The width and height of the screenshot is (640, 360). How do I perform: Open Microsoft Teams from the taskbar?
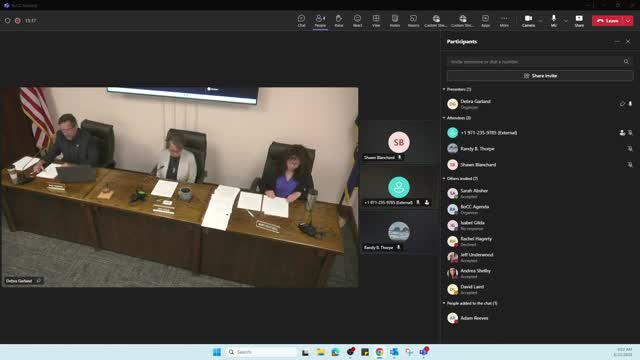(x=424, y=351)
